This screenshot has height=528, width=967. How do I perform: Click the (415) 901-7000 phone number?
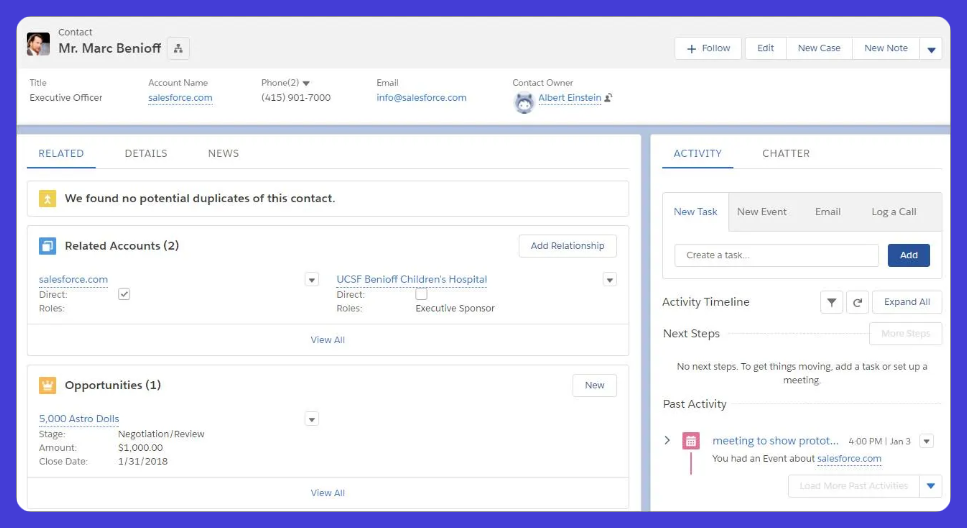[x=296, y=97]
